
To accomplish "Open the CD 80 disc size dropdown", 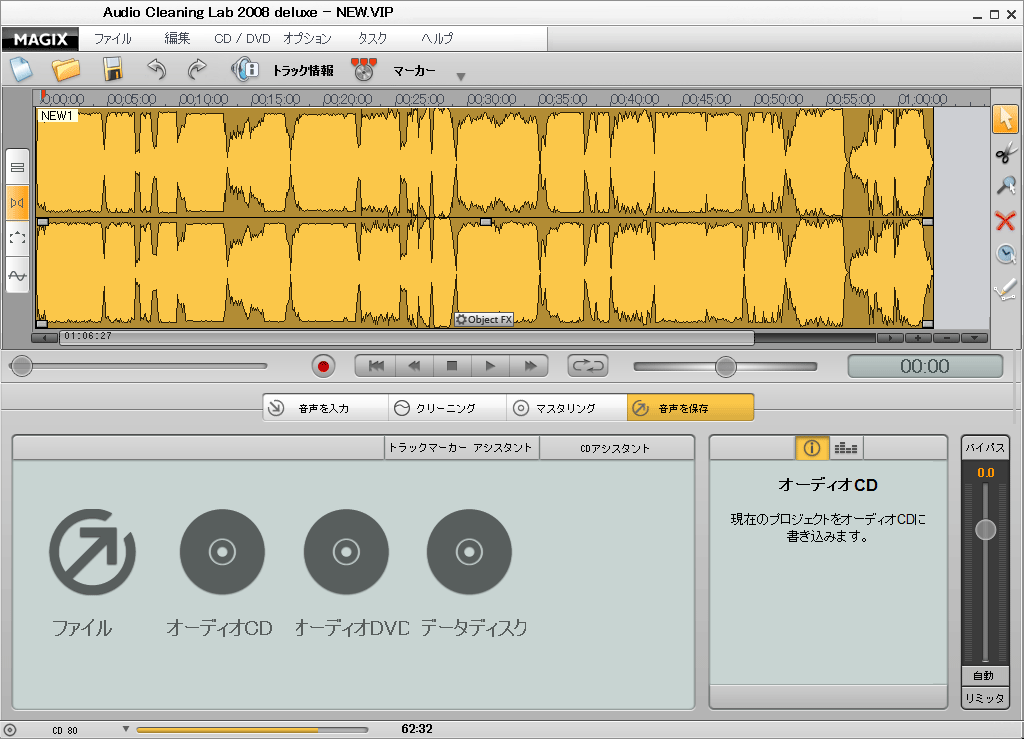I will click(x=126, y=729).
